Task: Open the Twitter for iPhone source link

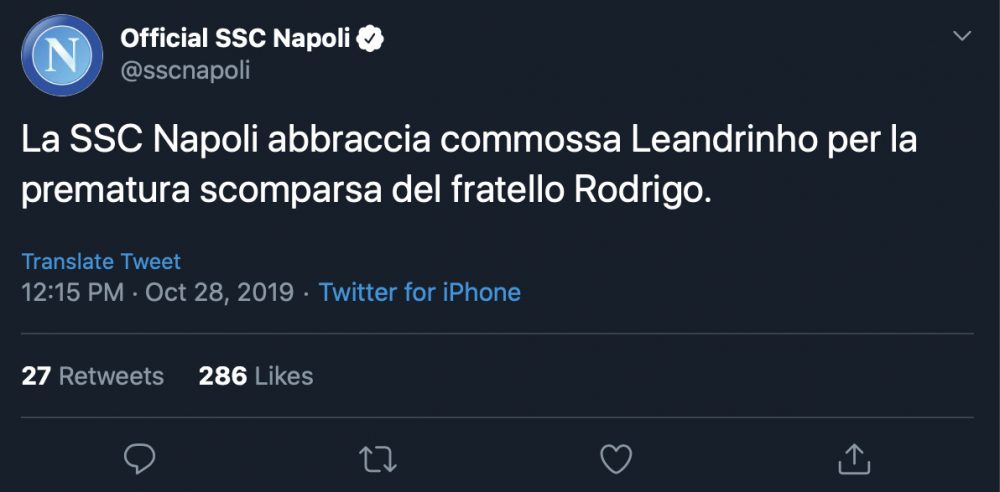Action: point(419,293)
